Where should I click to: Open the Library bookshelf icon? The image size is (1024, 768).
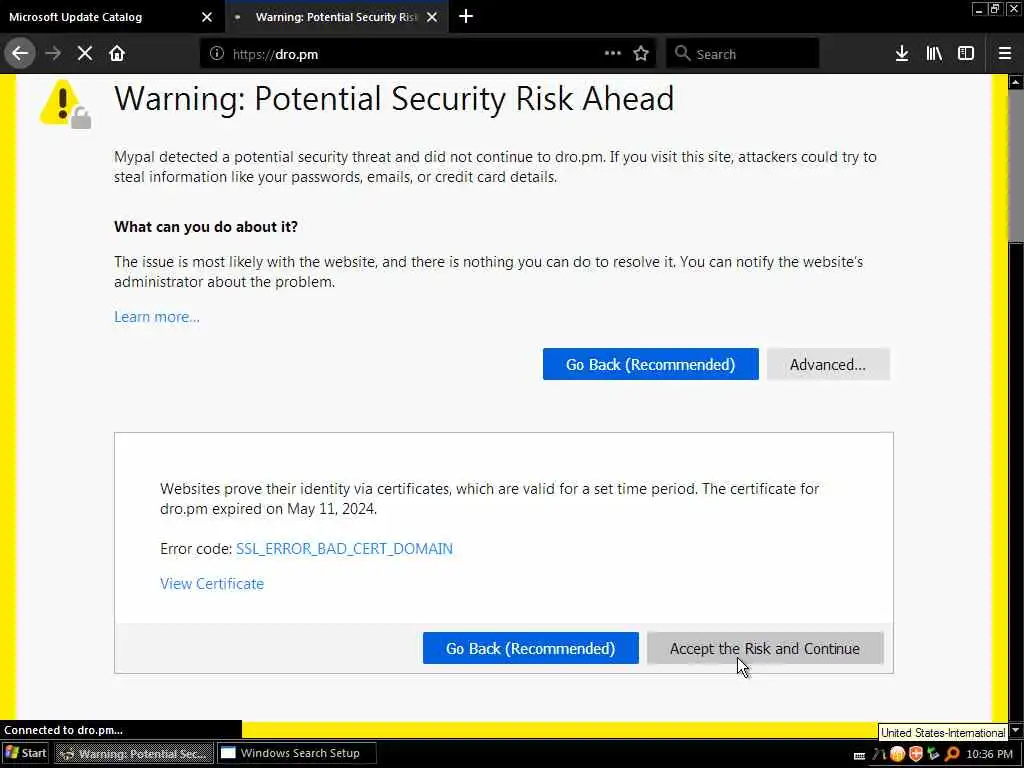[x=934, y=54]
